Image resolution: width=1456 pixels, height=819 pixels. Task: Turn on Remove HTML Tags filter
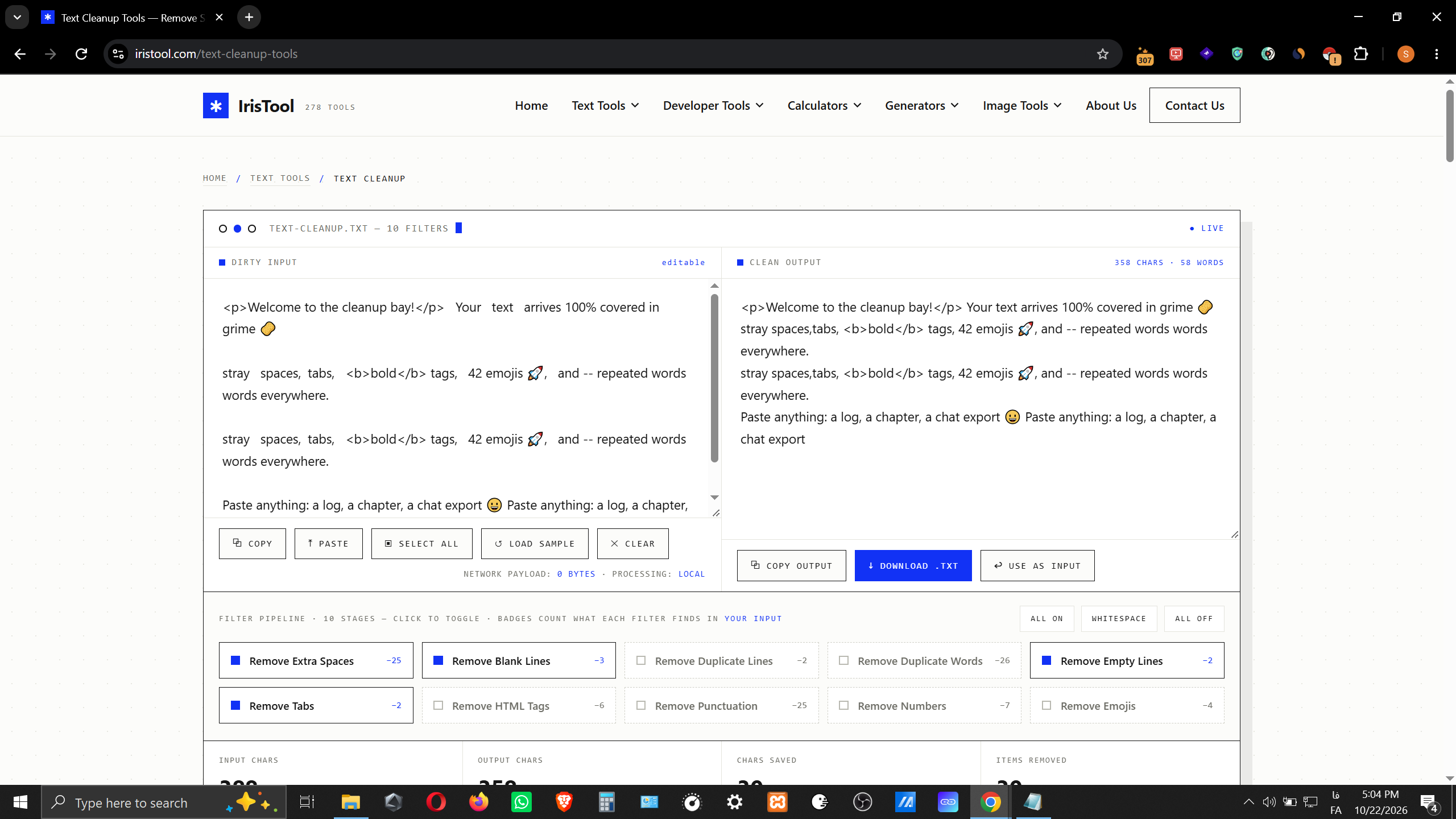pos(519,705)
